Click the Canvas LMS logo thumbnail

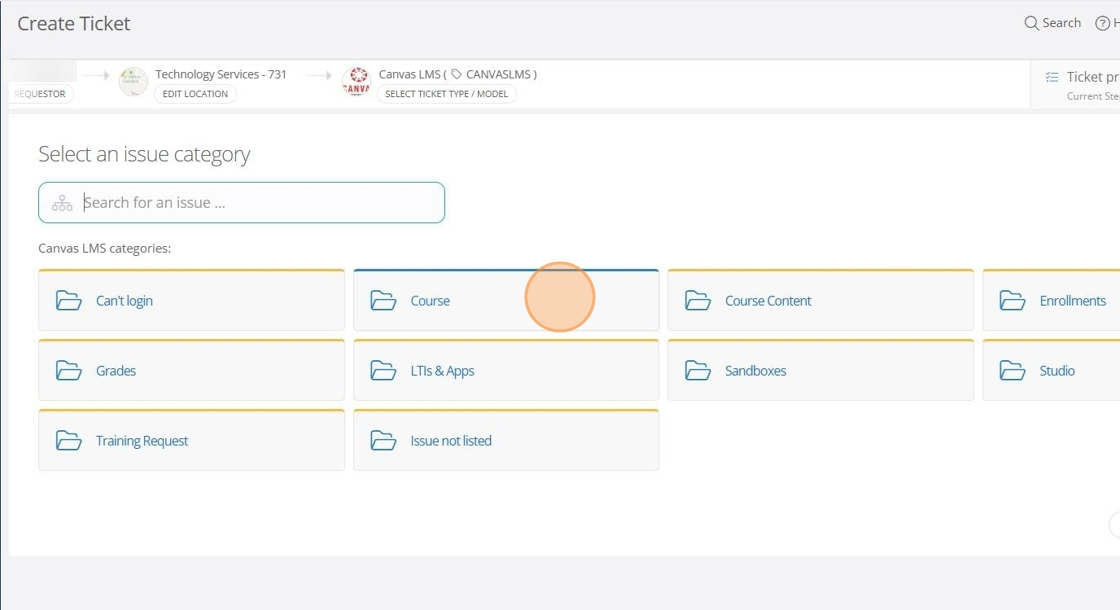356,82
